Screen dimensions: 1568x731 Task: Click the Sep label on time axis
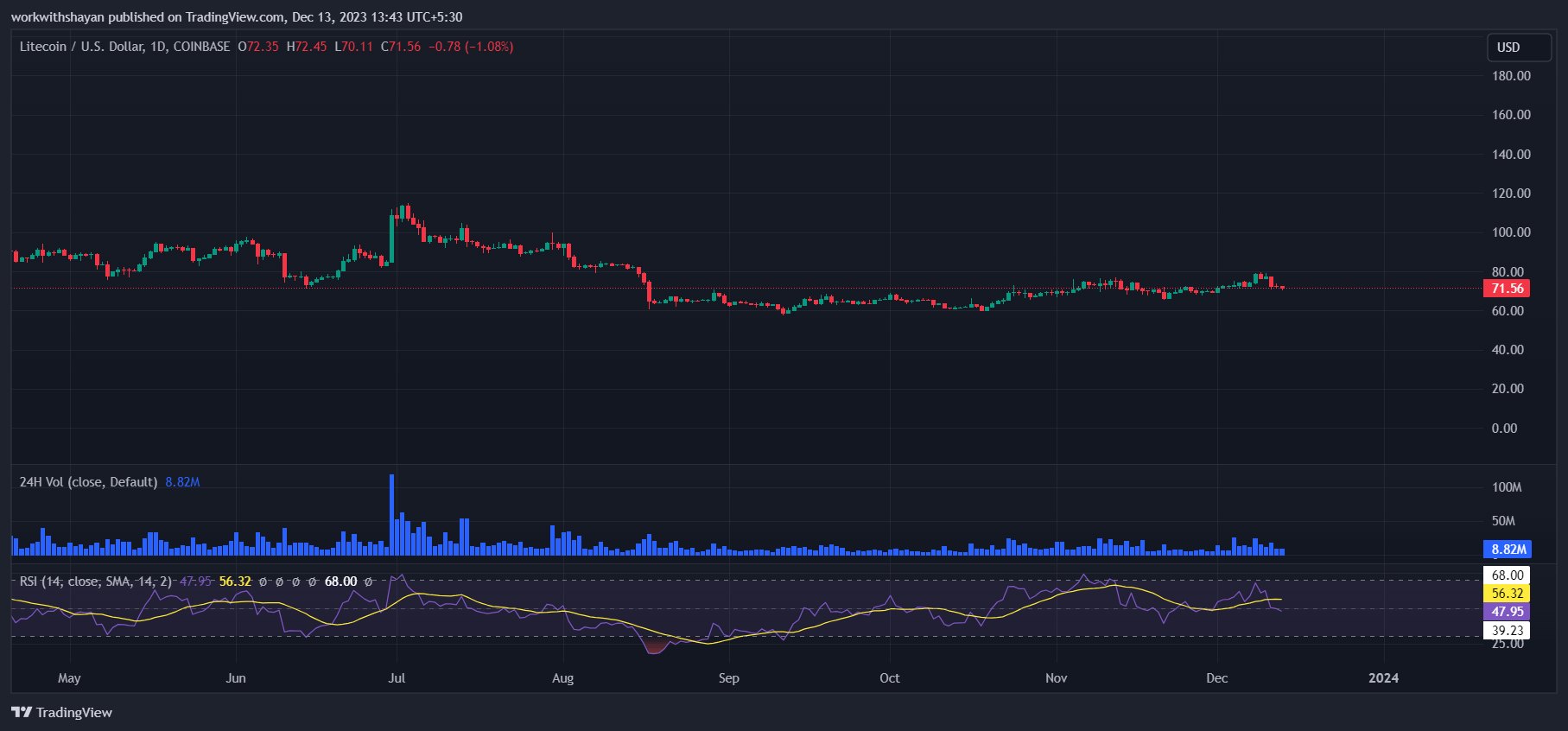pos(729,678)
